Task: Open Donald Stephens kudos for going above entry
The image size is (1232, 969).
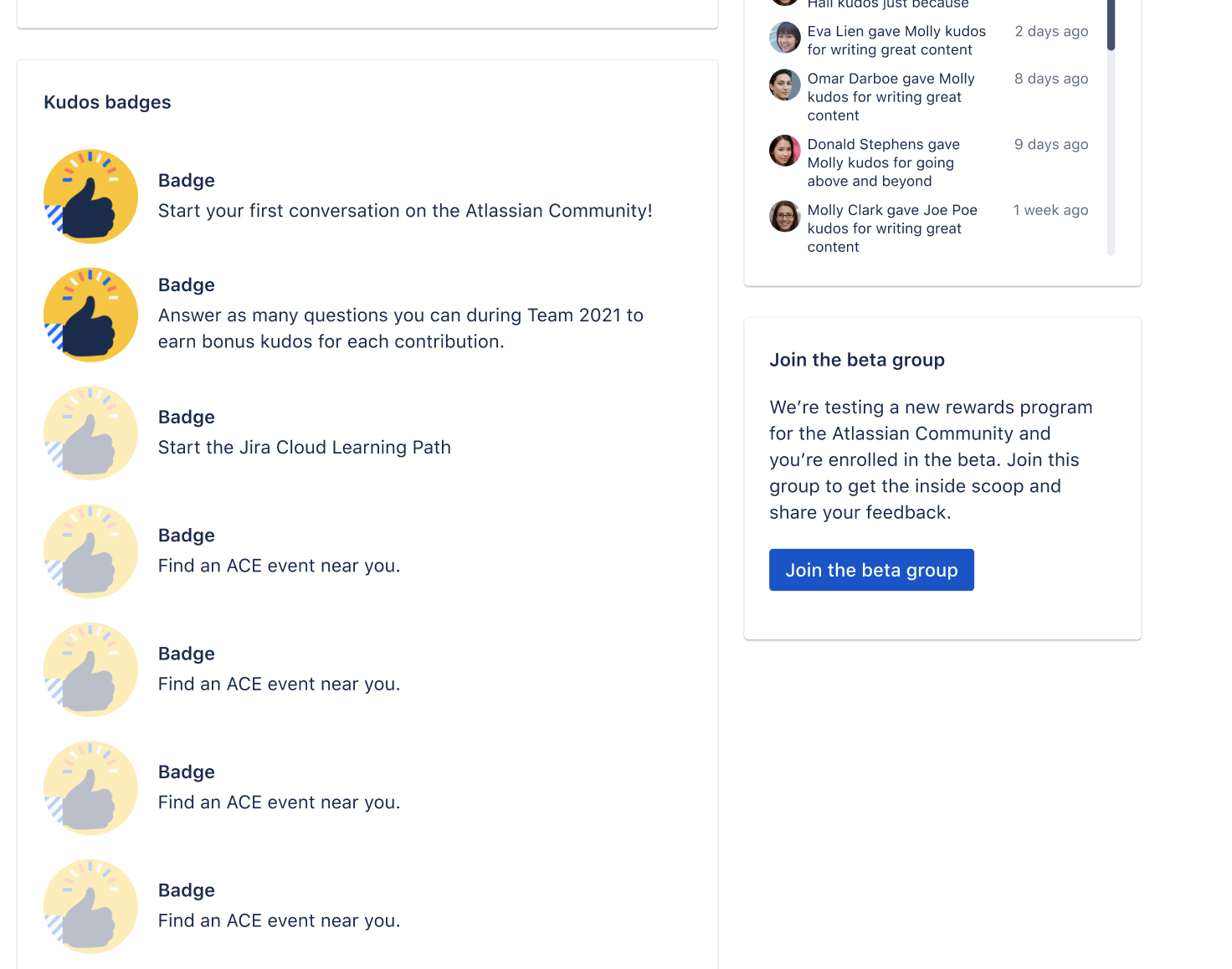Action: [883, 162]
